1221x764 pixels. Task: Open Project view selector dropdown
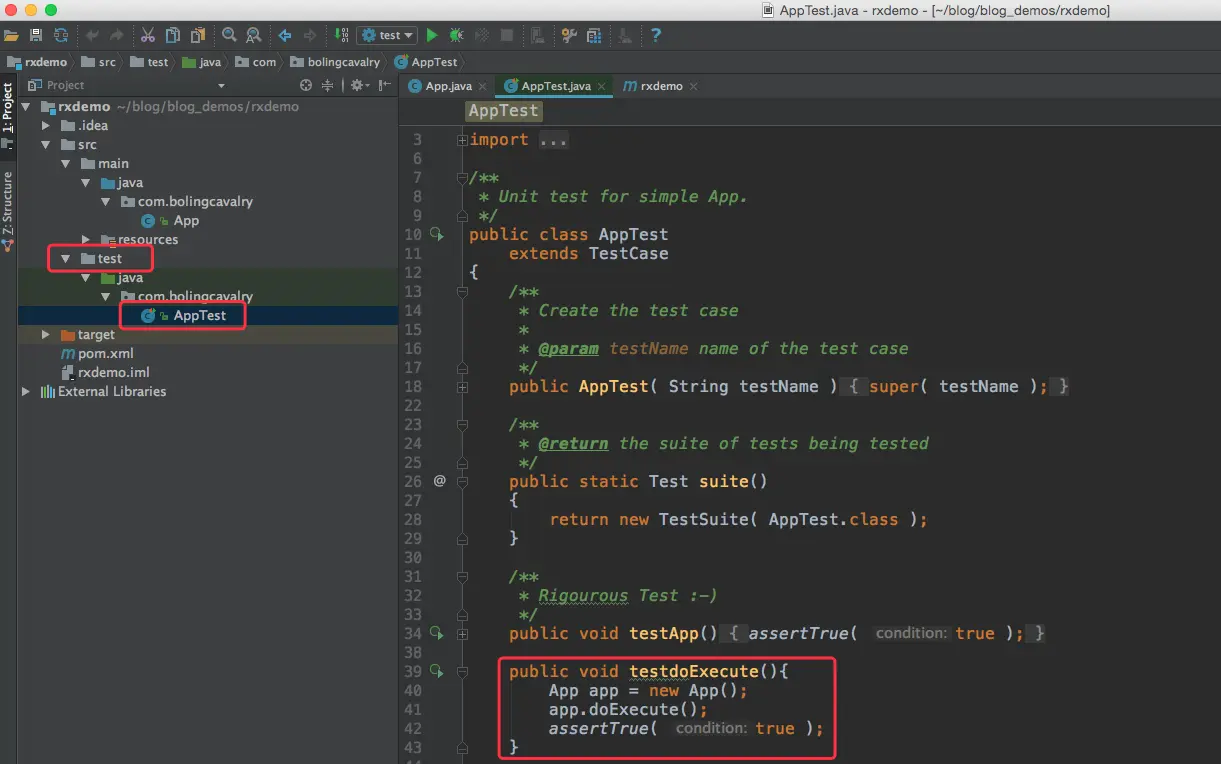pyautogui.click(x=127, y=85)
